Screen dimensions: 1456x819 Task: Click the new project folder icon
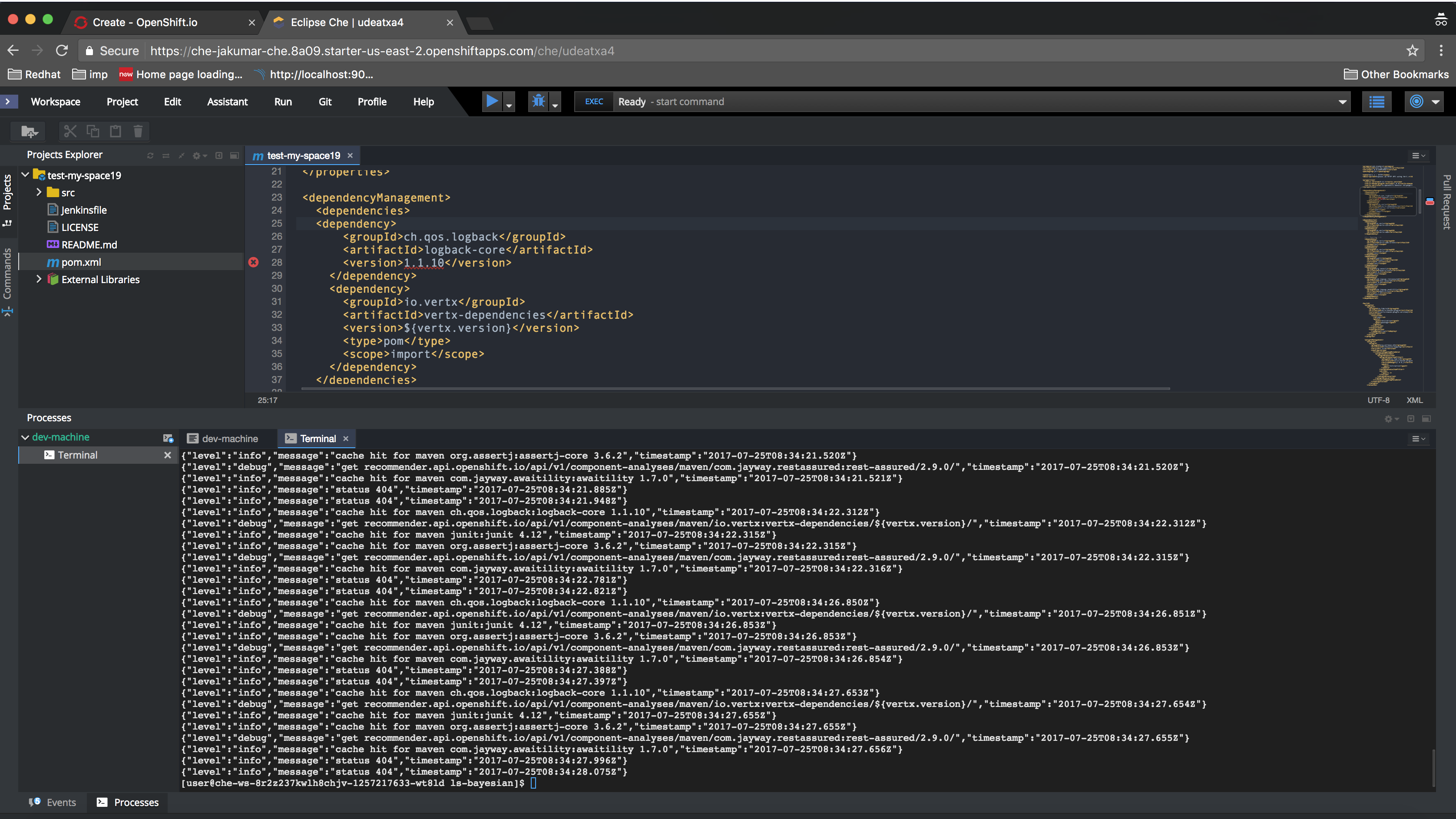30,132
